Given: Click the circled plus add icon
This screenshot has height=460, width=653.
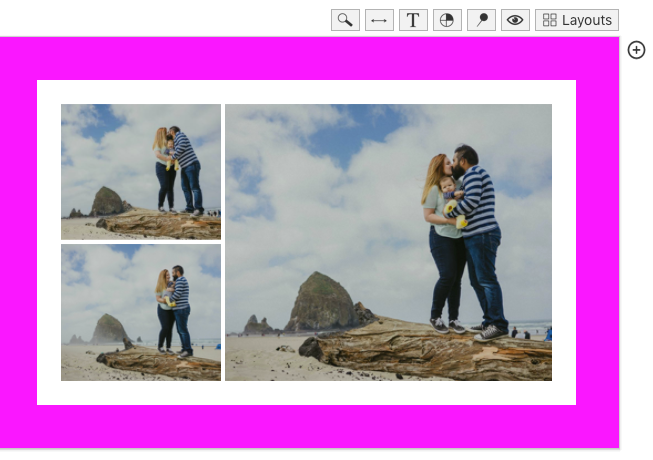Looking at the screenshot, I should [636, 50].
